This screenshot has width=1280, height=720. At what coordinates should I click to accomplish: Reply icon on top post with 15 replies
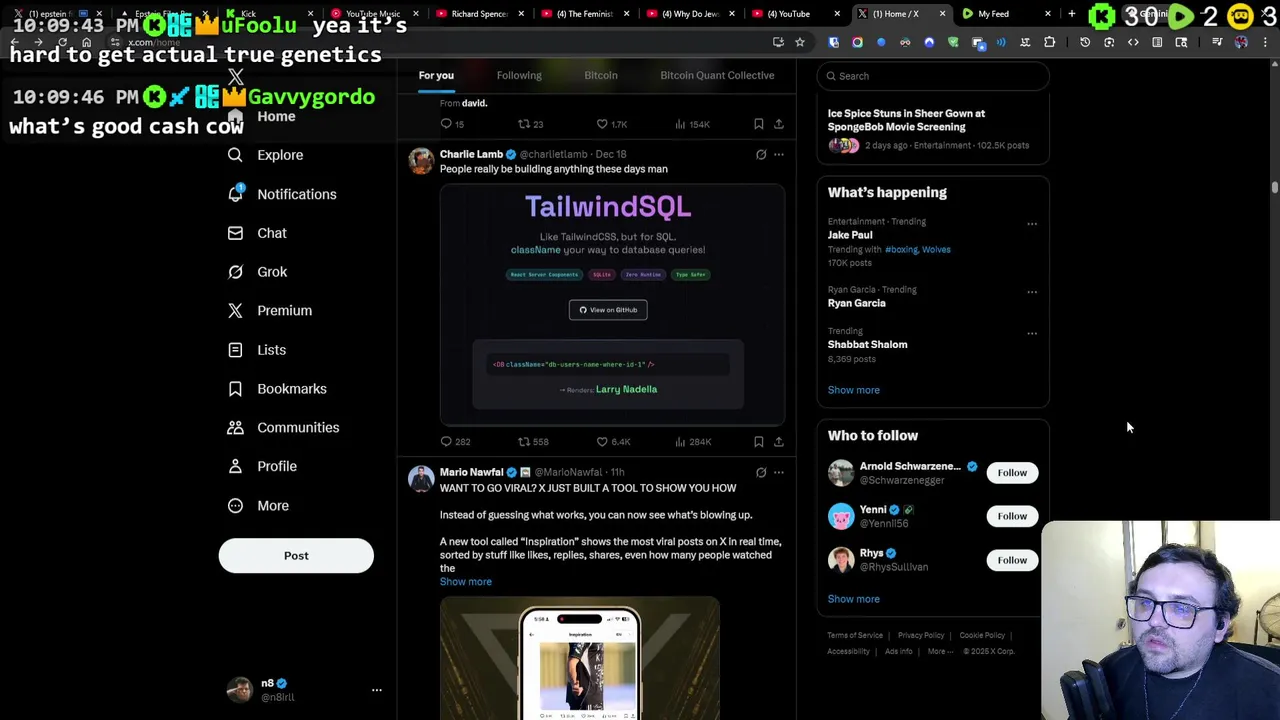click(x=452, y=124)
